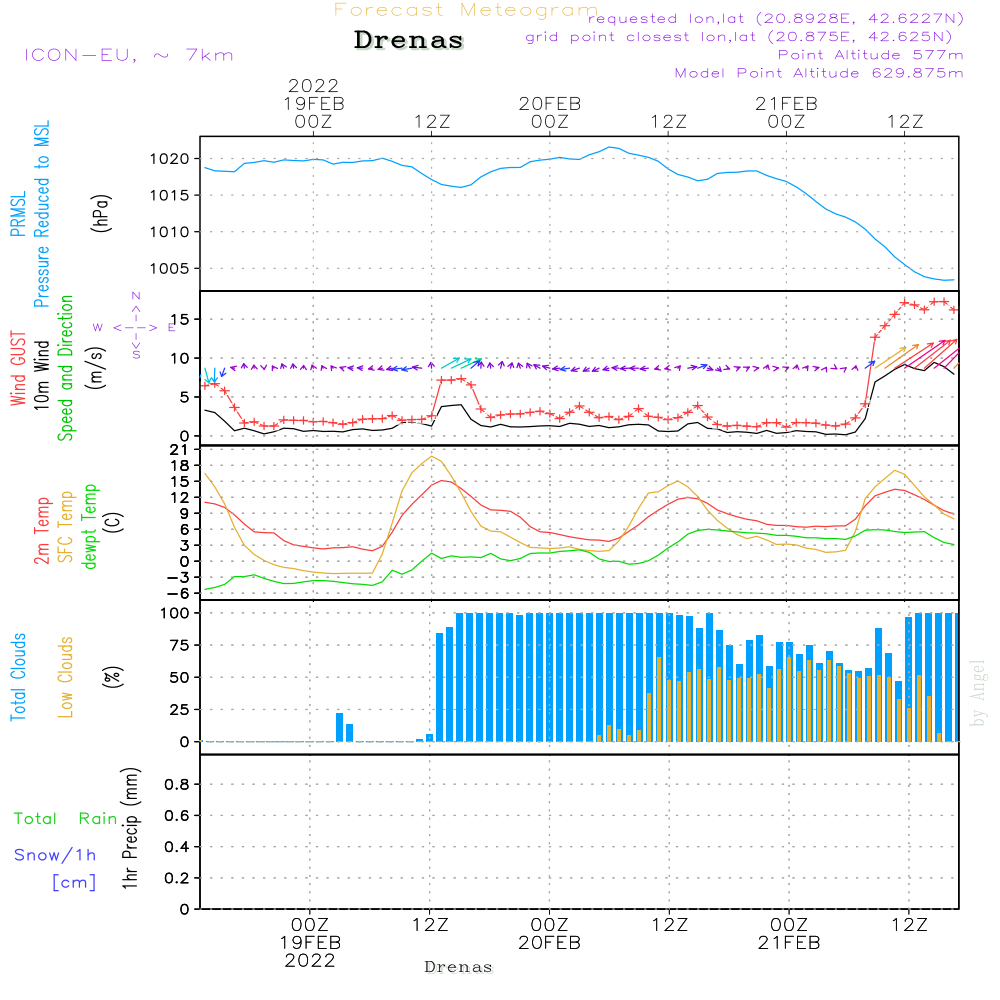Click the 'Snow/1h' blue legend label

(x=55, y=855)
